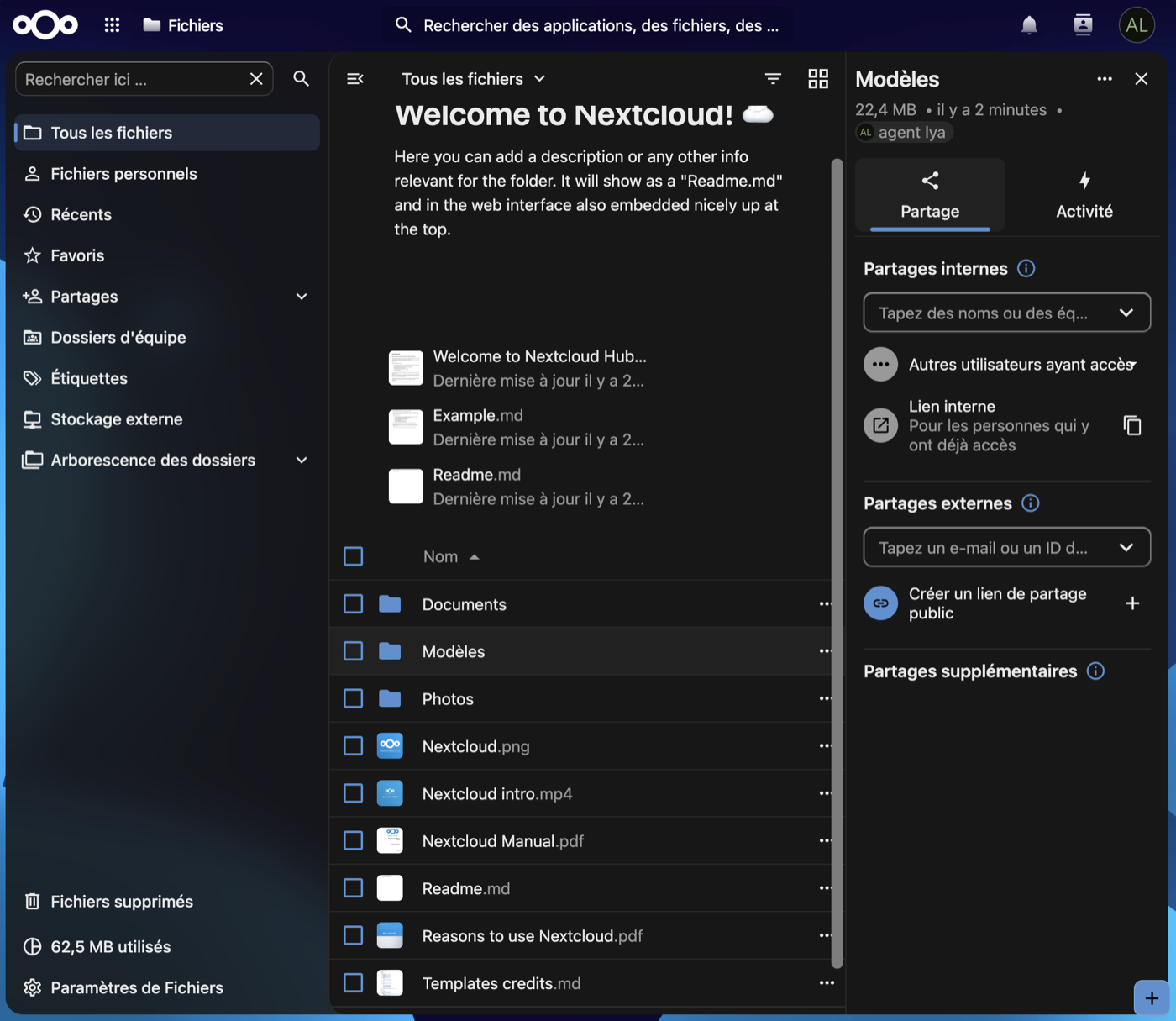The image size is (1176, 1021).
Task: Check the Modèles folder checkbox
Action: coord(354,651)
